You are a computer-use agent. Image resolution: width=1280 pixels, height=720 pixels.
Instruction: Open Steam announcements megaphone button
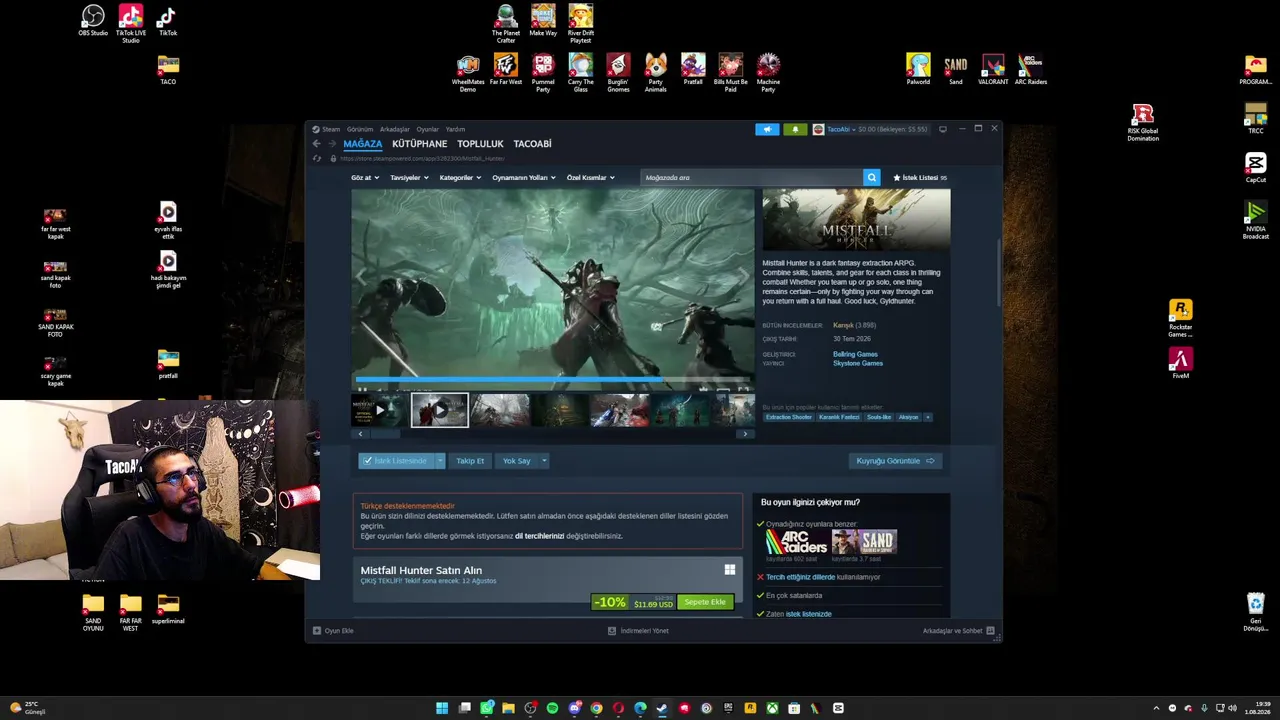pos(767,129)
